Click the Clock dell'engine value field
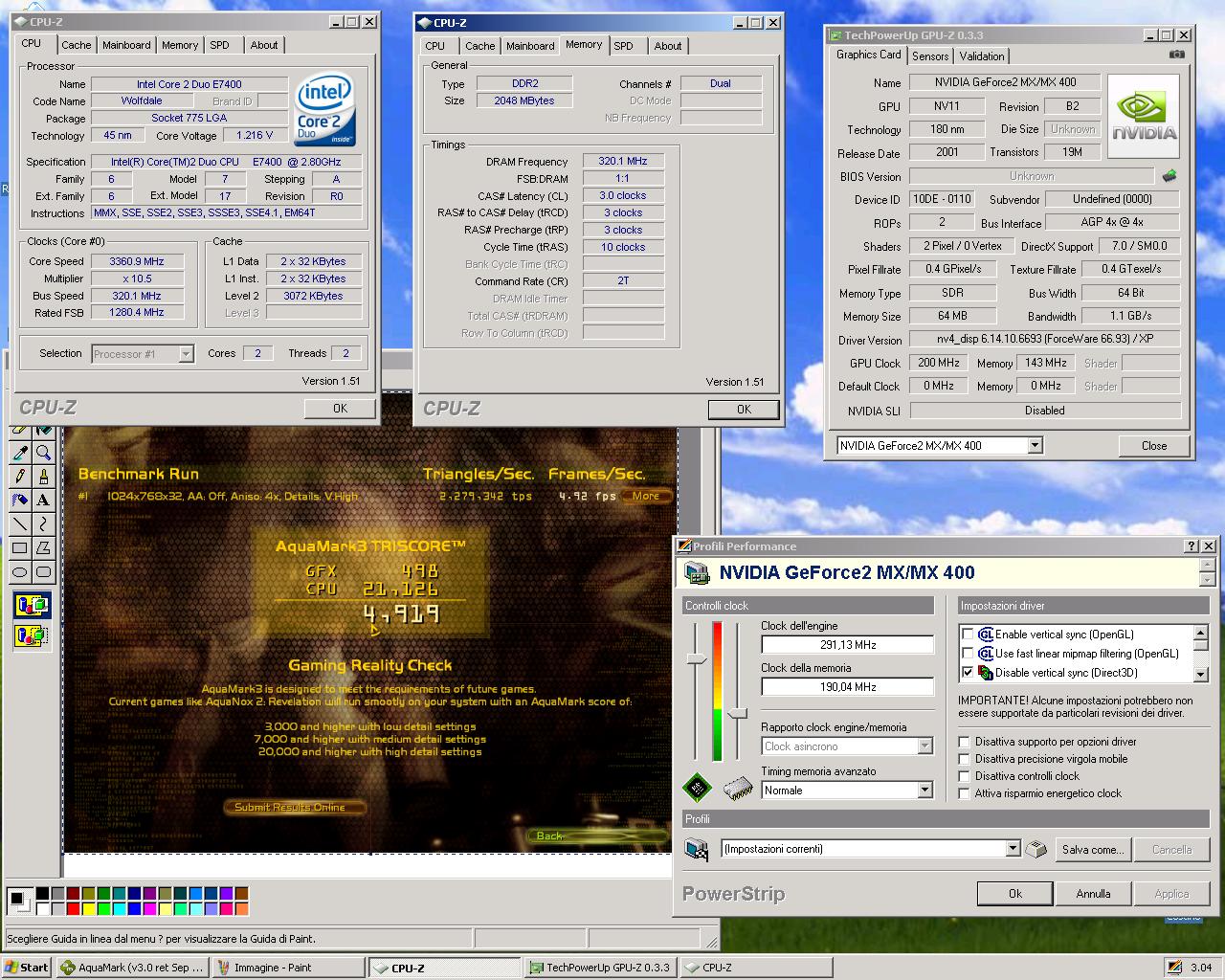1225x980 pixels. click(x=847, y=645)
